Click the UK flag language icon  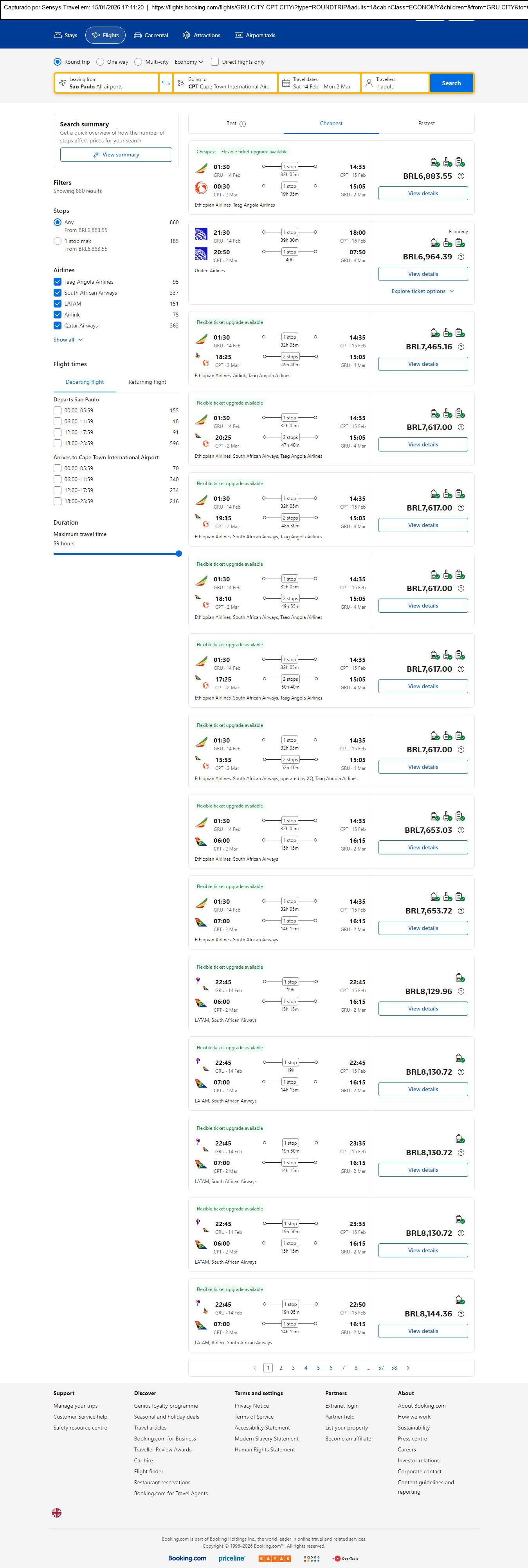57,1512
